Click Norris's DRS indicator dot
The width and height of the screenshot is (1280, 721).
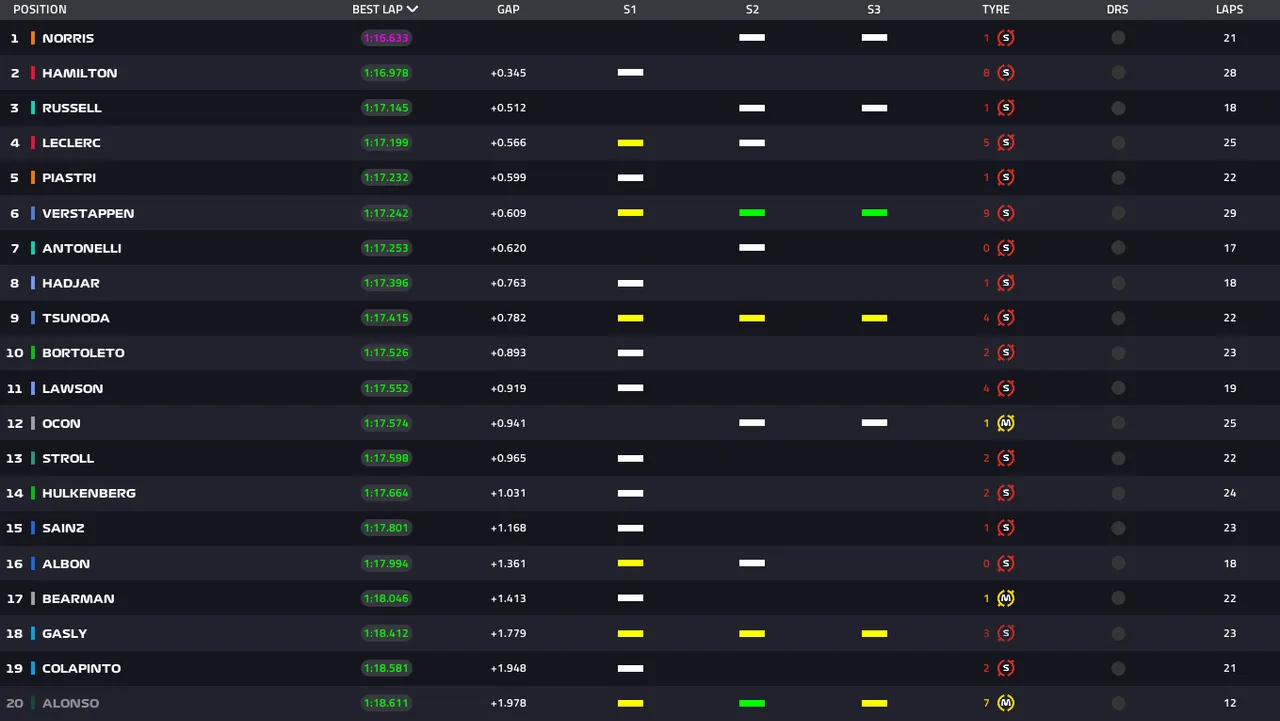coord(1118,38)
